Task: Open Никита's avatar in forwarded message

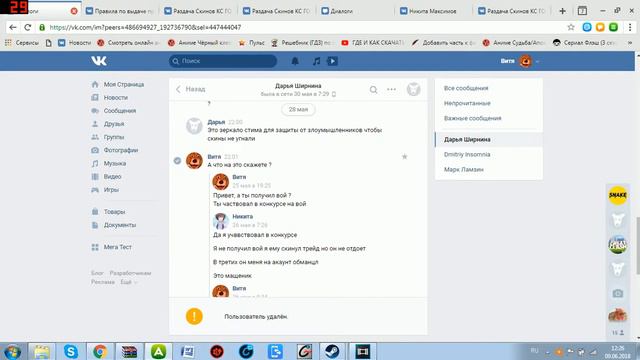Action: coord(221,221)
